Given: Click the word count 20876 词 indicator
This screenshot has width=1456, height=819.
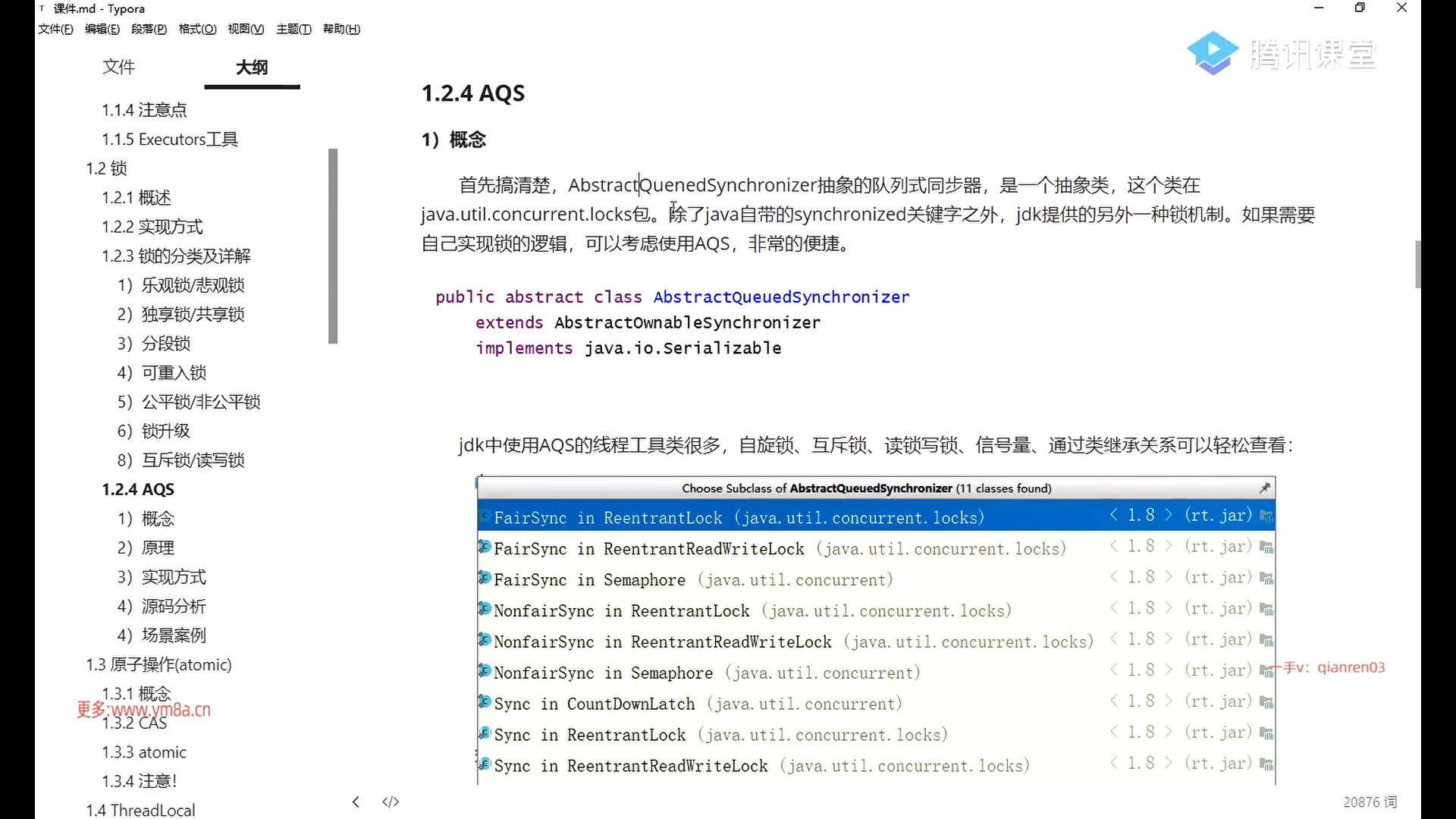Looking at the screenshot, I should [1370, 802].
